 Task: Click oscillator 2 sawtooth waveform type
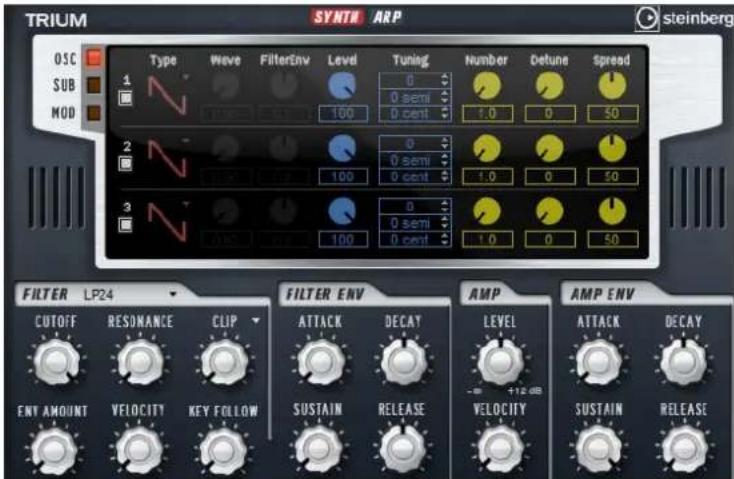click(x=167, y=159)
